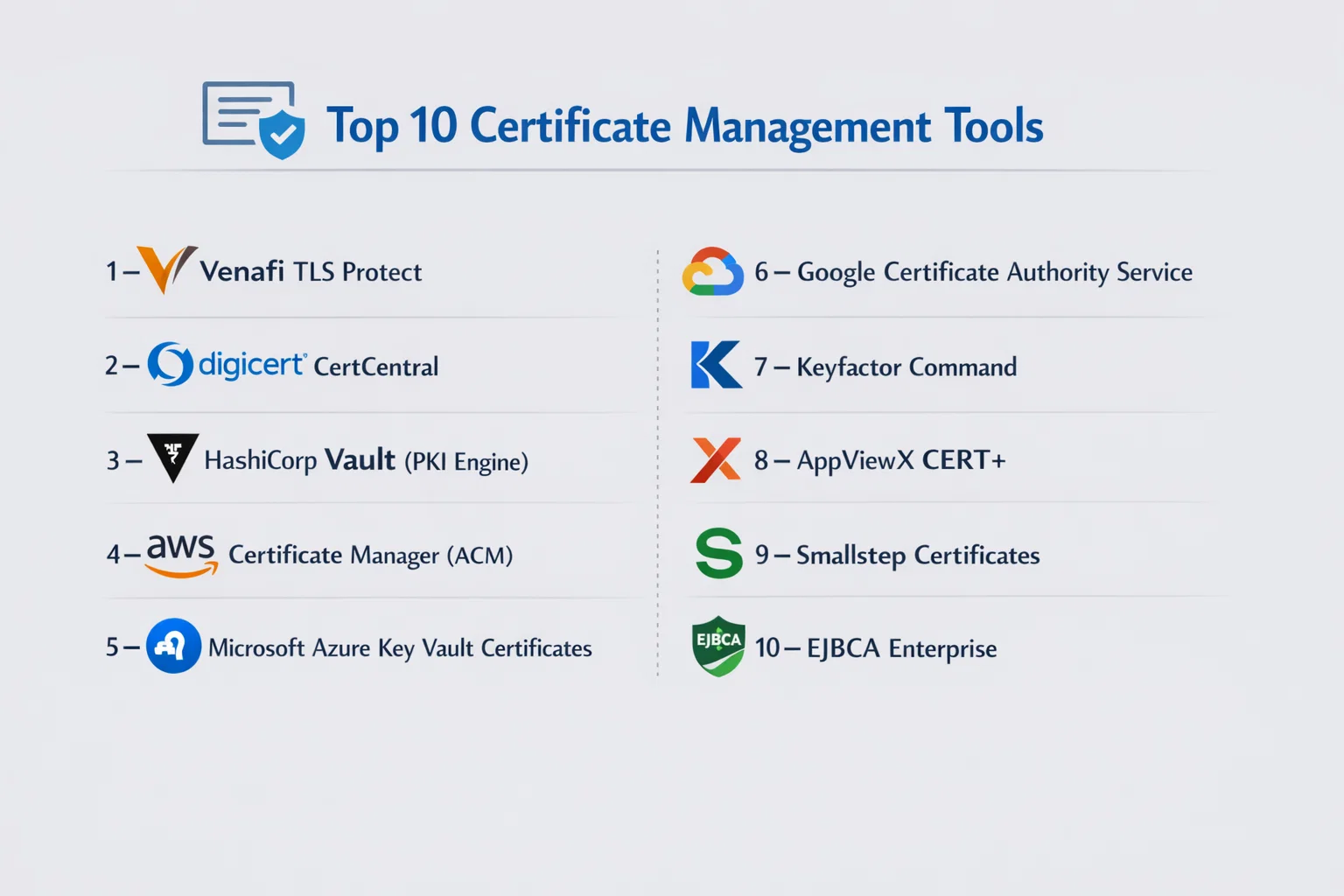Click the Venafi orange V logo
The height and width of the screenshot is (896, 1344).
point(166,269)
